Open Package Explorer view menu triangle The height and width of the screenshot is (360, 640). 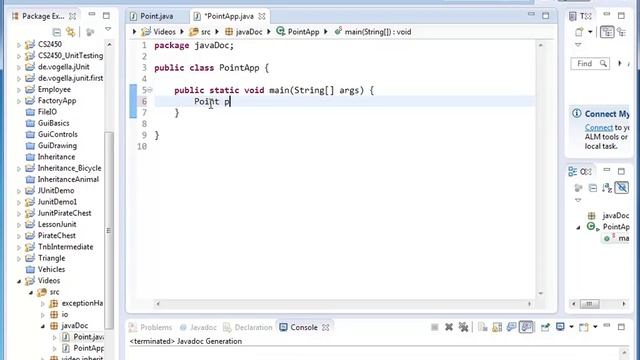(x=108, y=29)
